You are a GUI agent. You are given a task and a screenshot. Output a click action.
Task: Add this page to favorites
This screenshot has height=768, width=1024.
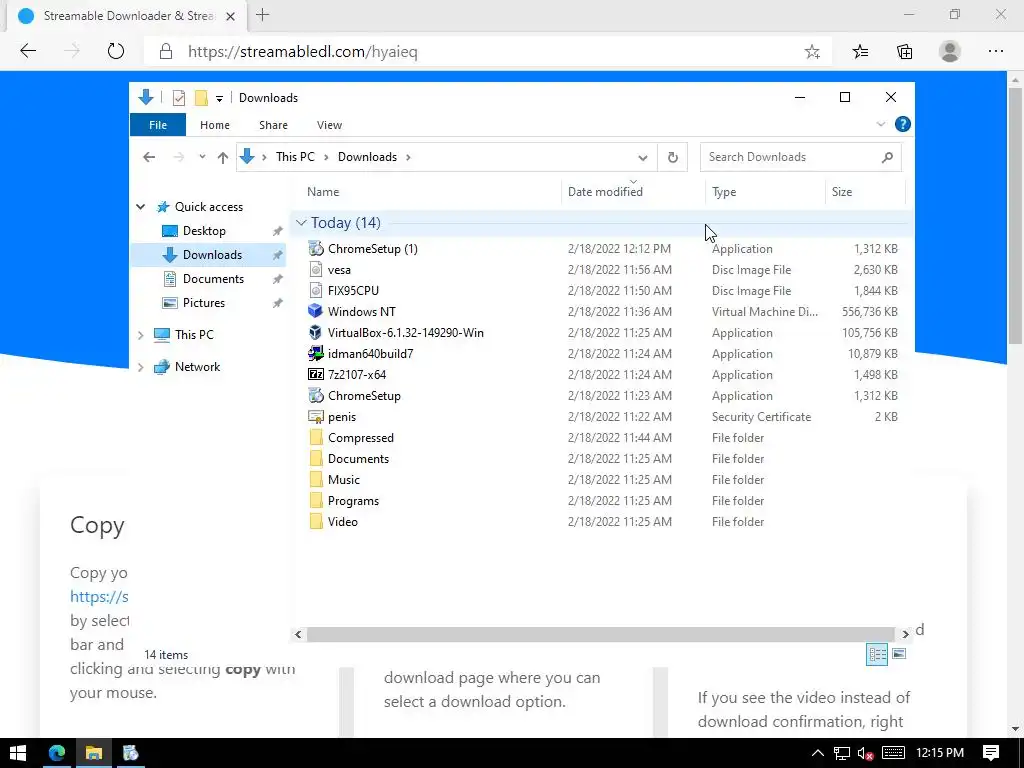pos(812,52)
